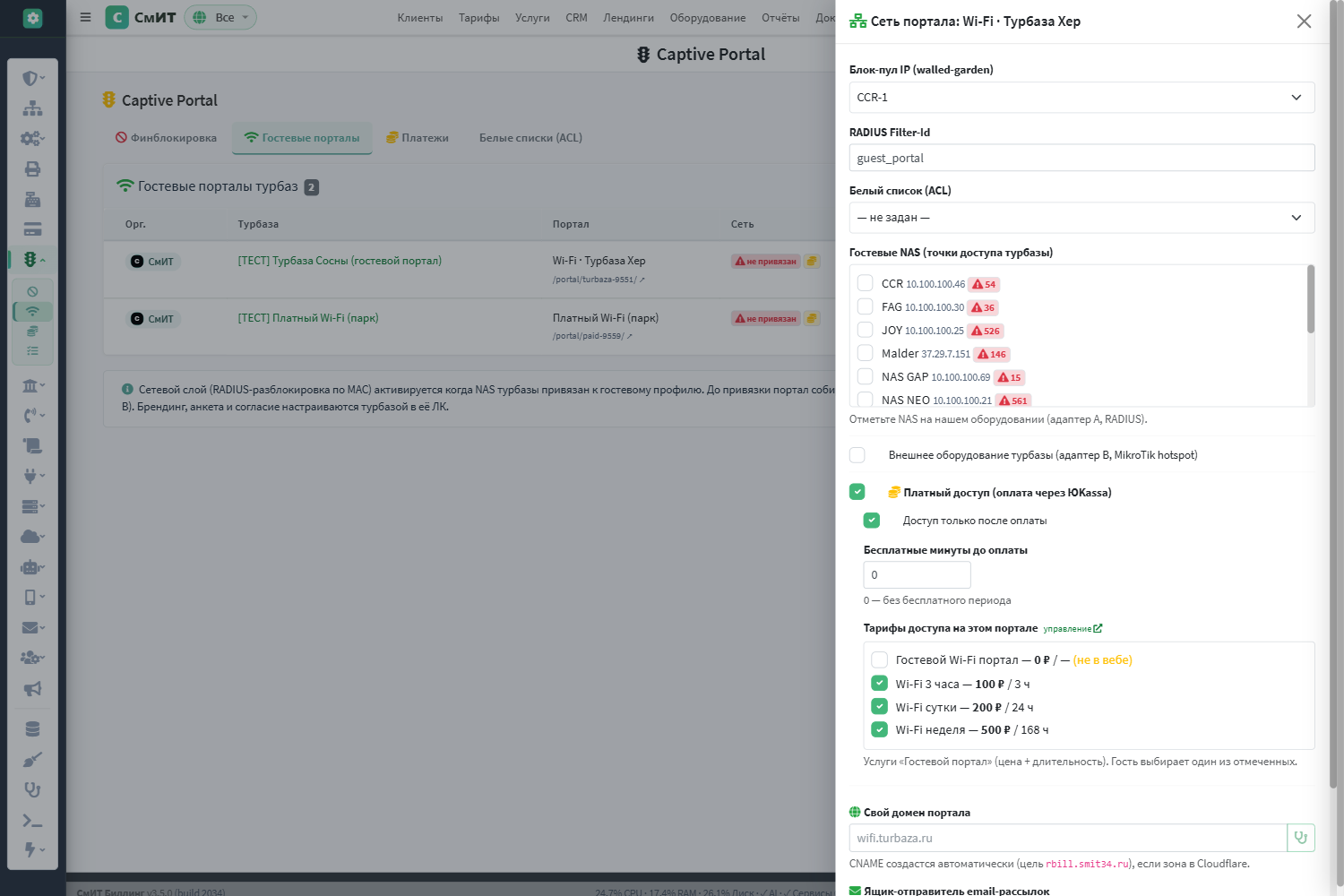Image resolution: width=1344 pixels, height=896 pixels.
Task: Open the broom cleanup sidebar icon
Action: tap(32, 760)
